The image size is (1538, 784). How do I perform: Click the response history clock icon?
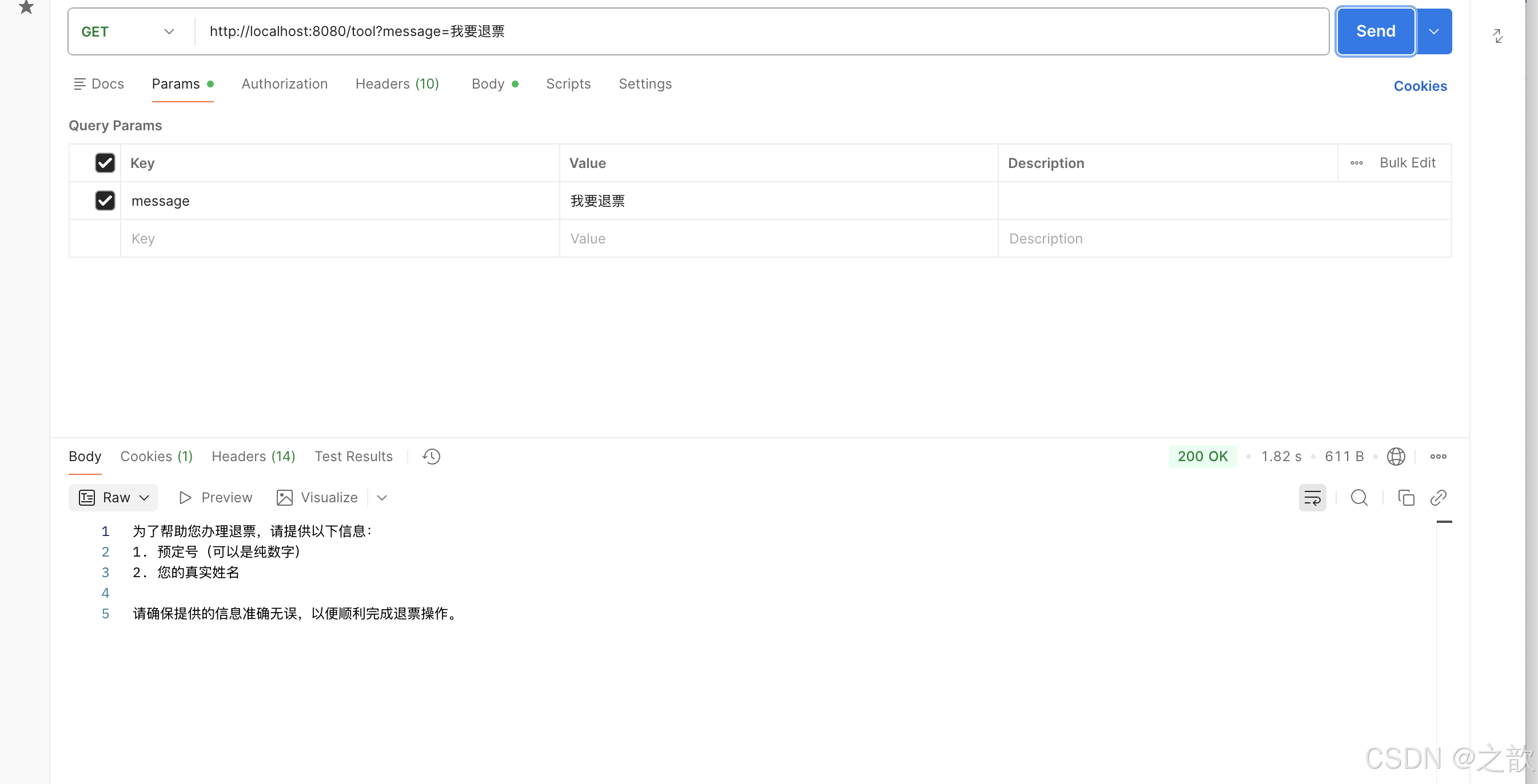(x=431, y=457)
